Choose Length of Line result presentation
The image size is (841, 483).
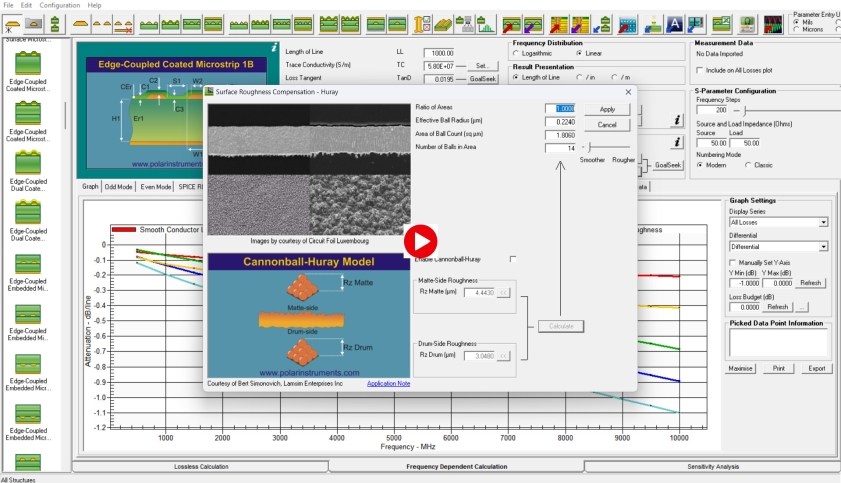pyautogui.click(x=515, y=78)
